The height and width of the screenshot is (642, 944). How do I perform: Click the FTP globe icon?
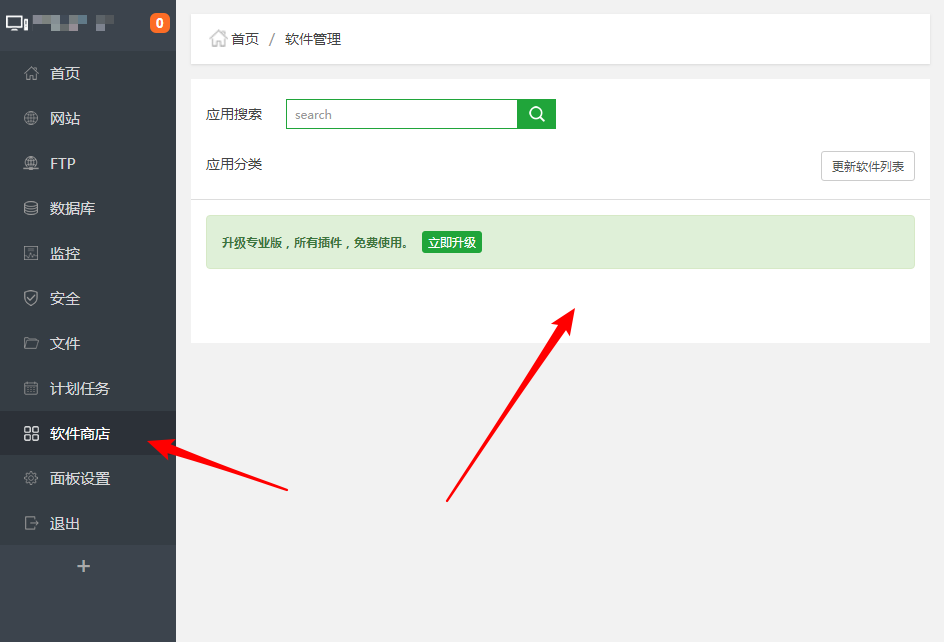tap(30, 163)
